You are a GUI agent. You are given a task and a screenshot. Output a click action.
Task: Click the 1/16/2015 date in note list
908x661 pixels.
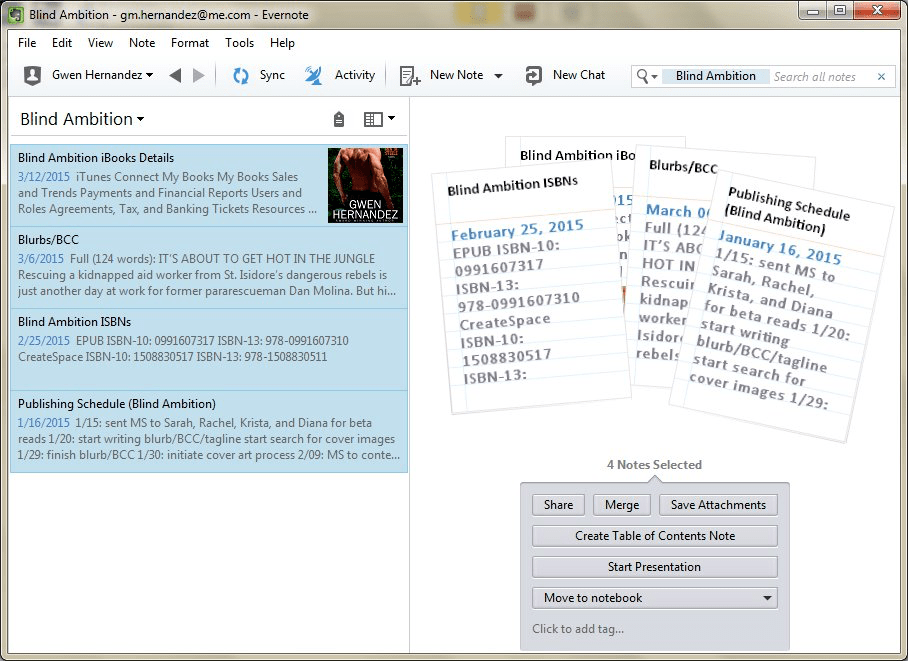43,423
